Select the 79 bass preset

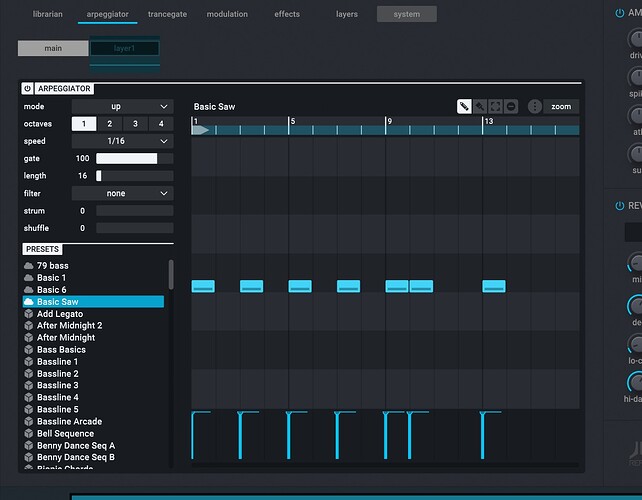tap(93, 266)
